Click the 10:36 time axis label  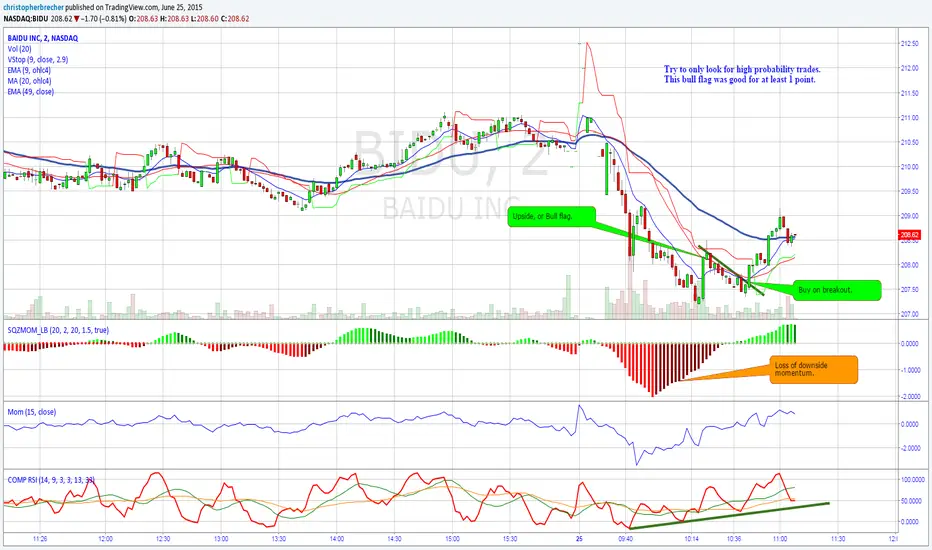click(734, 539)
